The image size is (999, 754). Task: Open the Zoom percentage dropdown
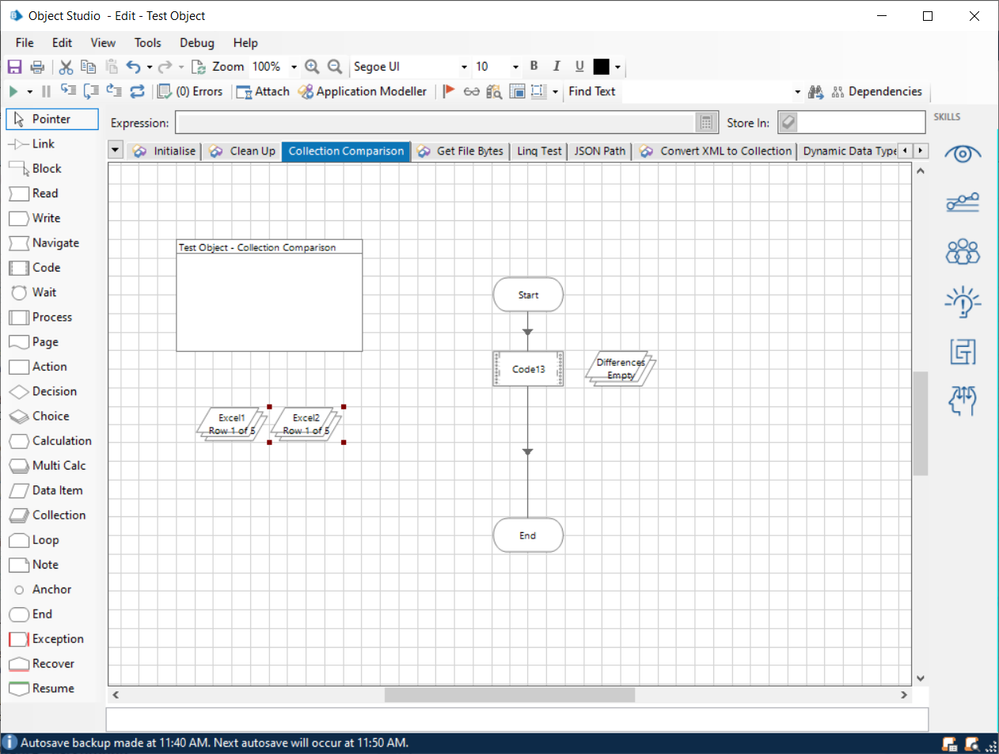pyautogui.click(x=293, y=67)
